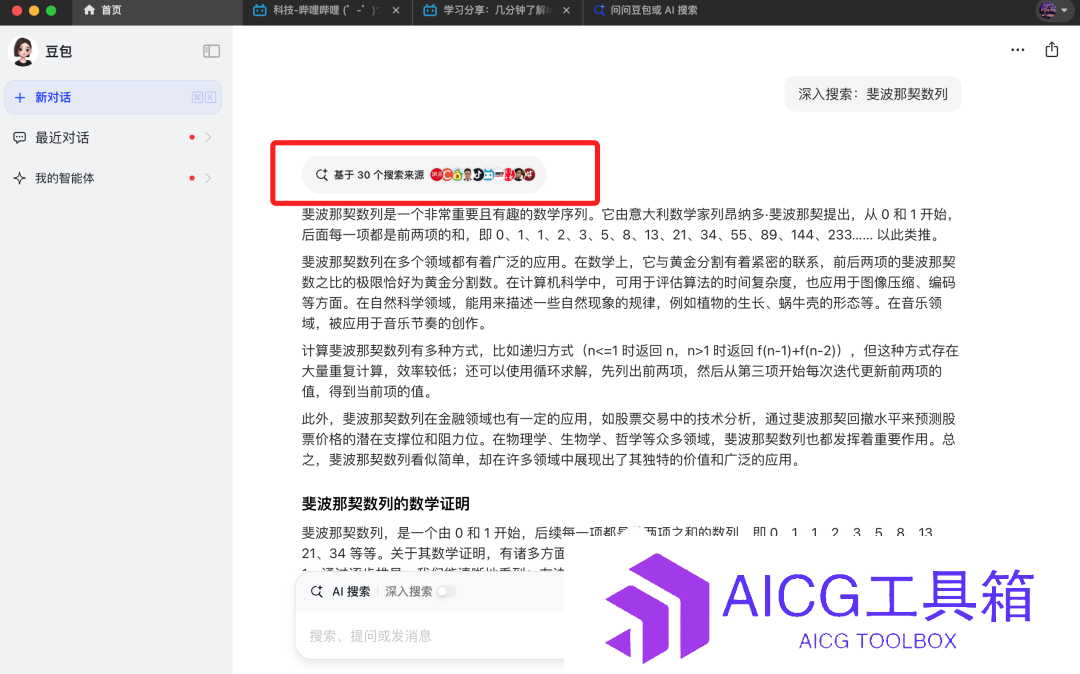Open the three-dot more options menu

point(1017,50)
